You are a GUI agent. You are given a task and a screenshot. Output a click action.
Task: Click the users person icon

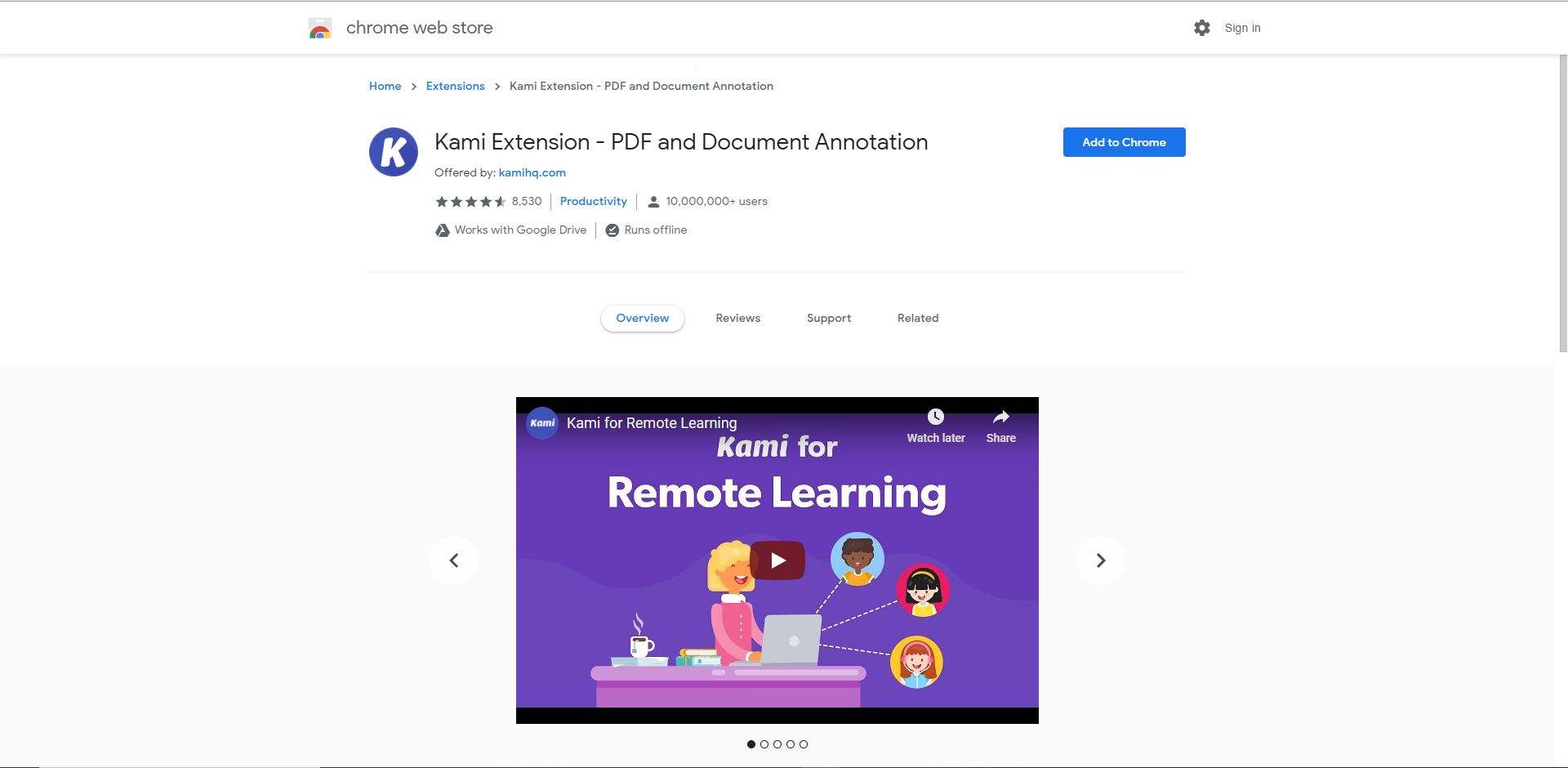click(x=653, y=202)
